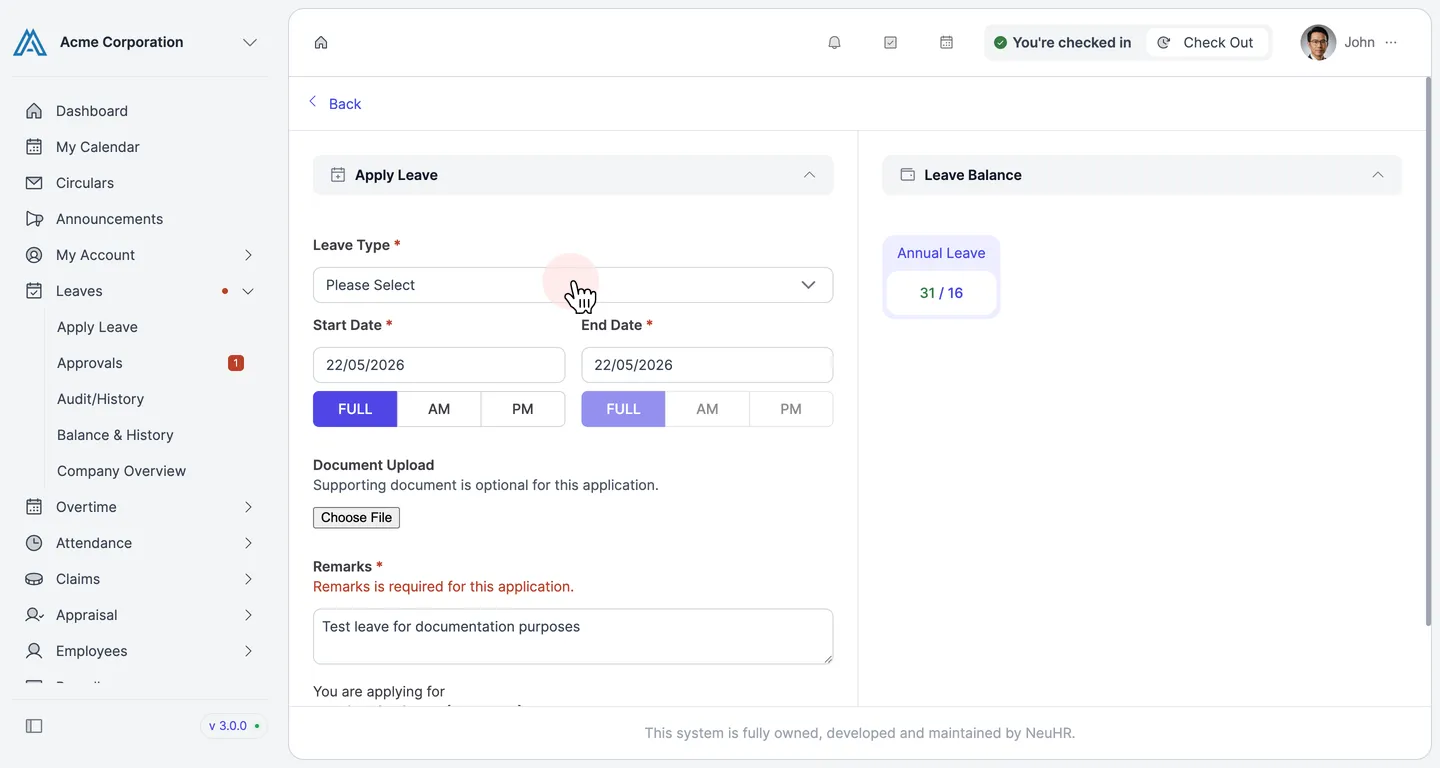The width and height of the screenshot is (1440, 768).
Task: Select PM for start date
Action: pyautogui.click(x=523, y=409)
